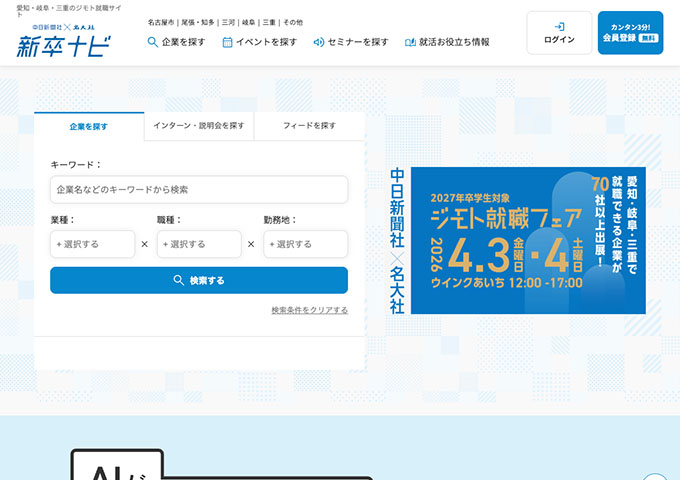The image size is (680, 480).
Task: Open 企業を探す in top navigation
Action: [x=177, y=42]
